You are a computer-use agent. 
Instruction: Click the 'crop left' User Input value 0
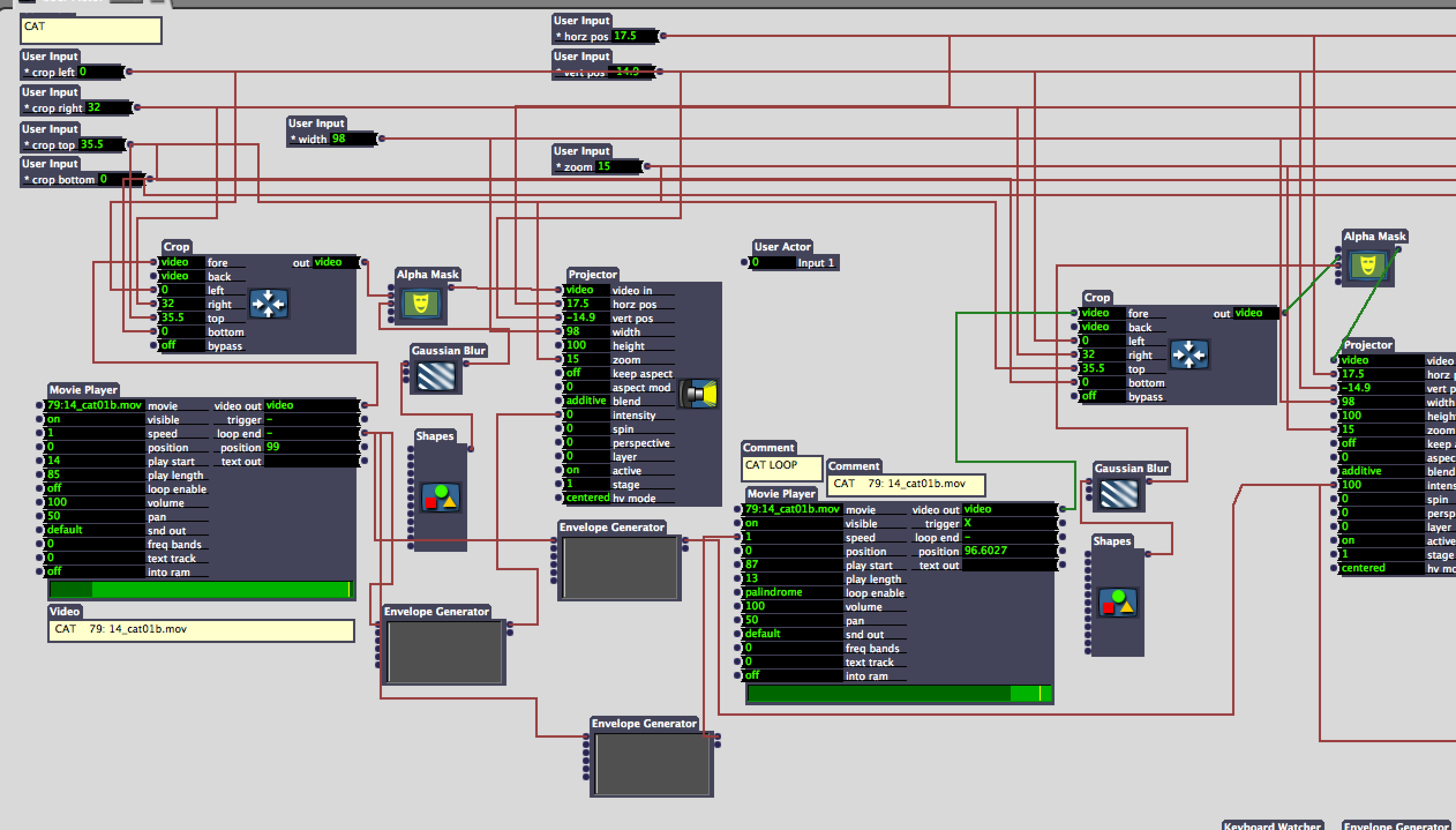[100, 72]
